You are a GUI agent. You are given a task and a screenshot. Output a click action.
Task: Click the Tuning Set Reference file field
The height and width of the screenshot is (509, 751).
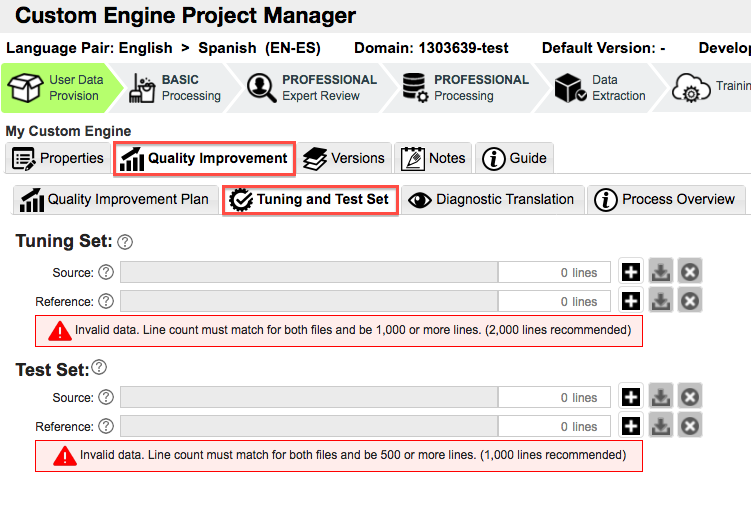click(309, 301)
